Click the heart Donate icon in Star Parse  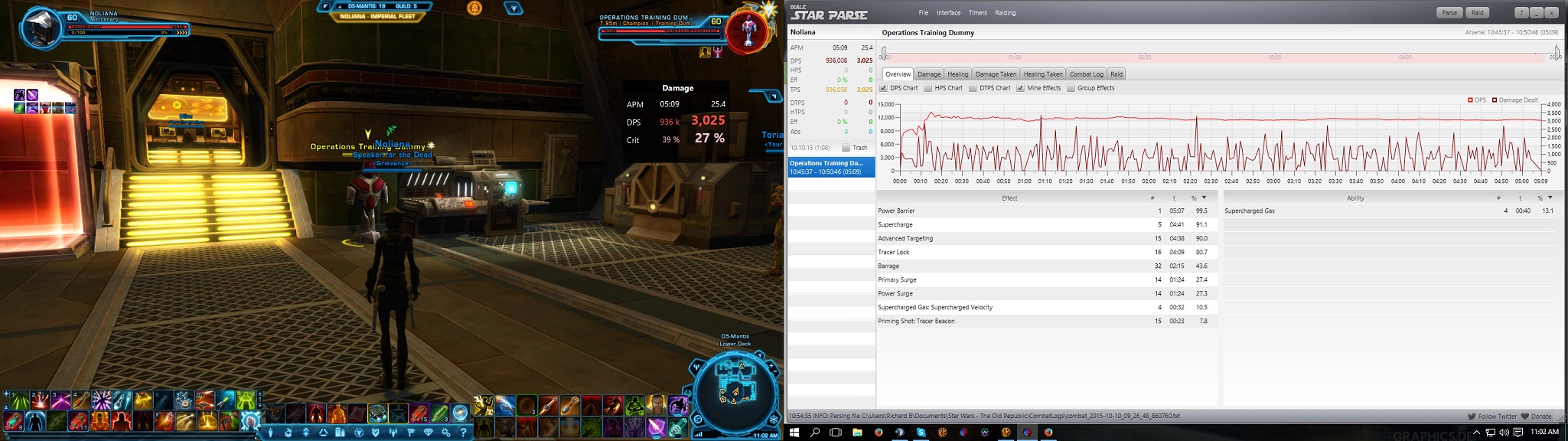[1524, 416]
